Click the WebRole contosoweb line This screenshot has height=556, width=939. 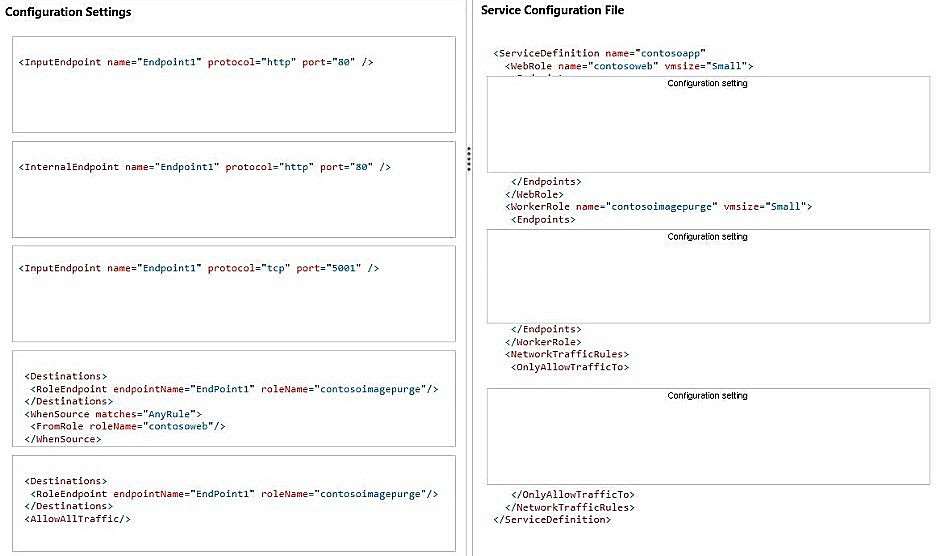tap(629, 66)
